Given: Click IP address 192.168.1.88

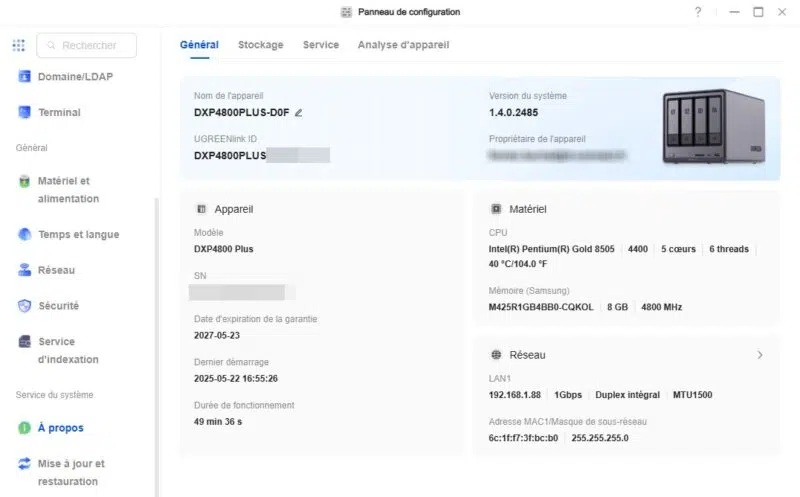Looking at the screenshot, I should click(x=514, y=395).
